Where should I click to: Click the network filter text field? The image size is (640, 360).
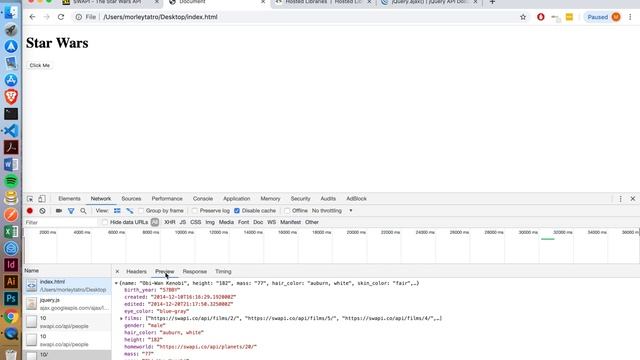coord(60,222)
